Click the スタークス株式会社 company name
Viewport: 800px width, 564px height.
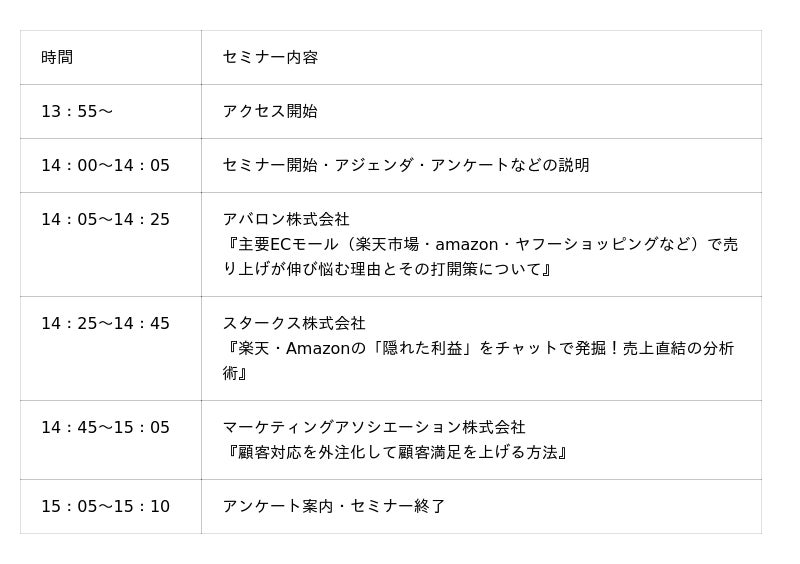(x=294, y=323)
